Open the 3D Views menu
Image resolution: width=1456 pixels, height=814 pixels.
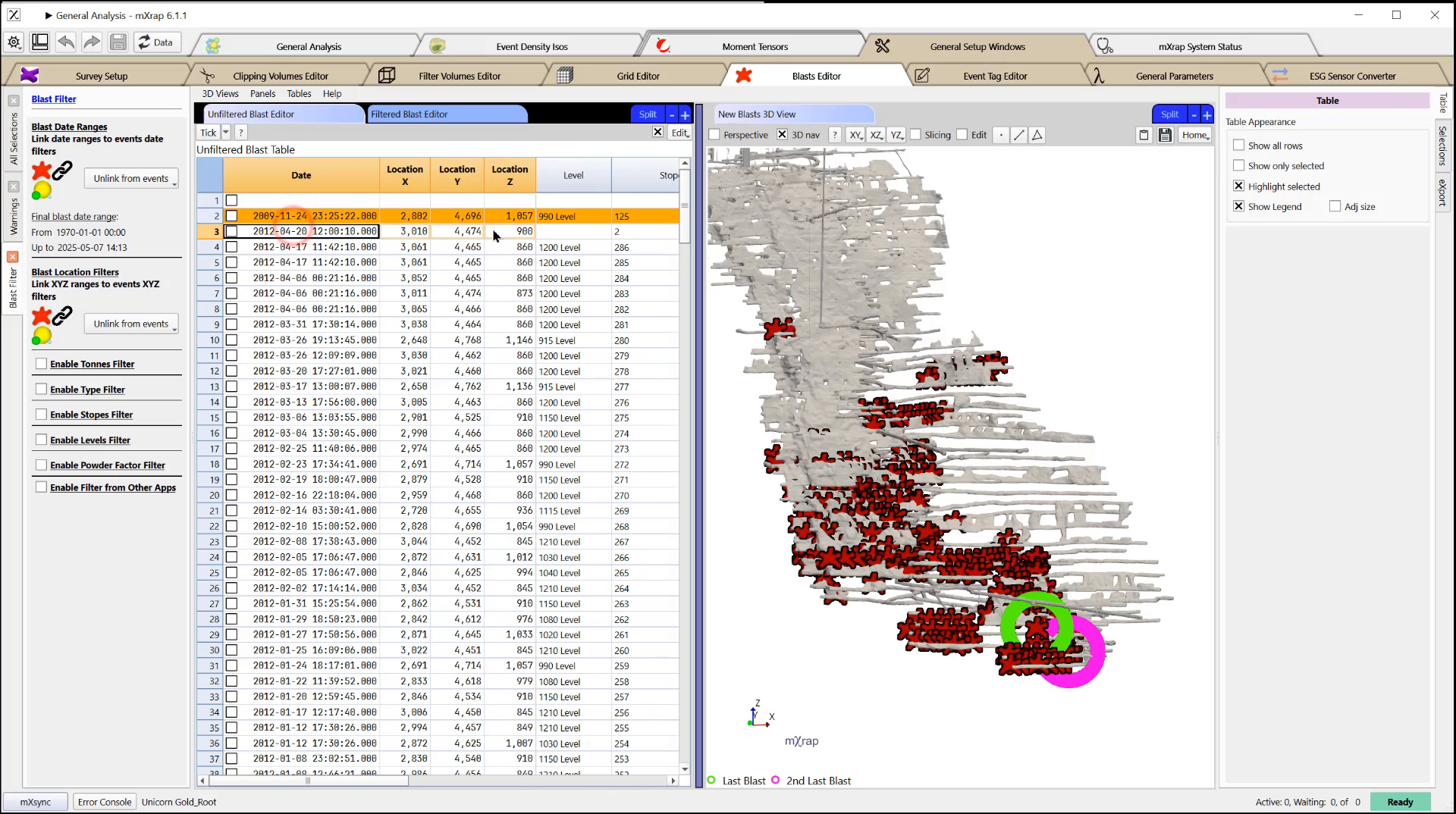[x=220, y=93]
